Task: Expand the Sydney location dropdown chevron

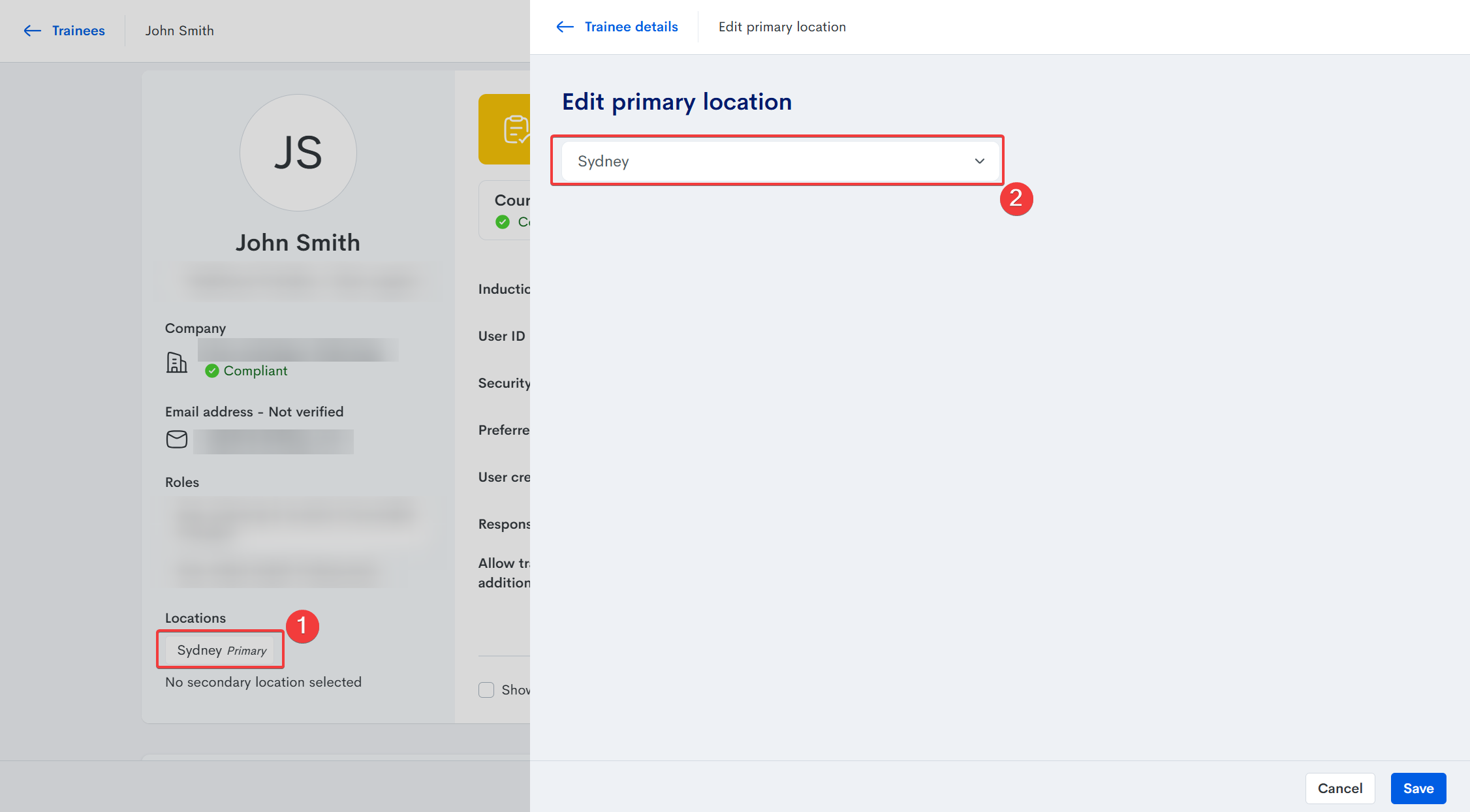Action: point(979,161)
